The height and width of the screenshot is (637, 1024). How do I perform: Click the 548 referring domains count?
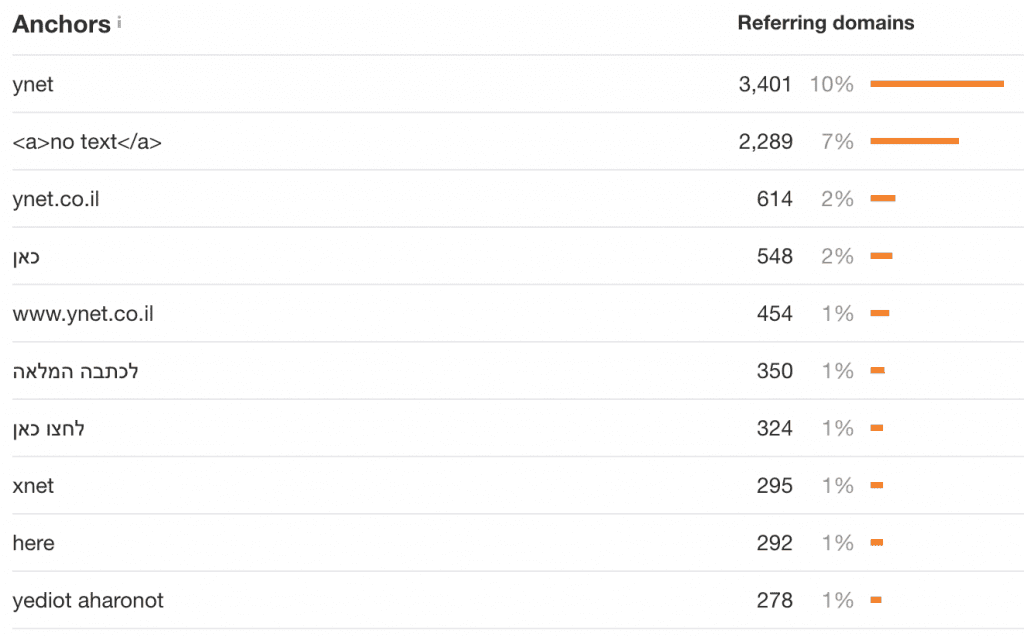774,257
